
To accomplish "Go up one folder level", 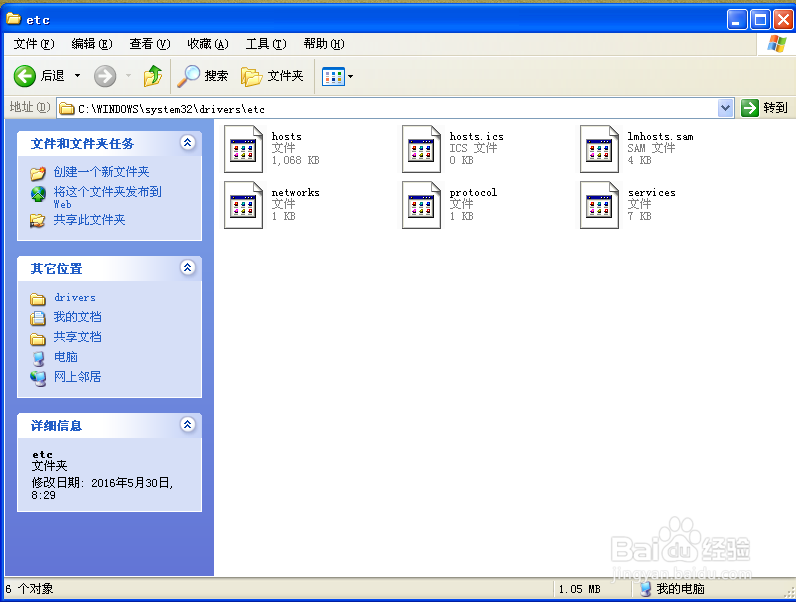I will click(153, 76).
